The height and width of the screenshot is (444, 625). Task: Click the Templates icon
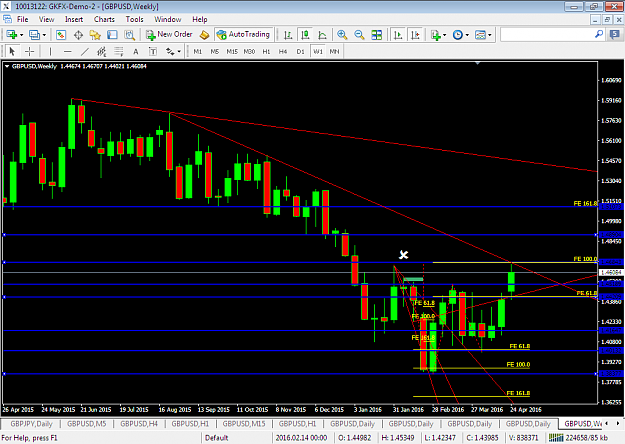coord(480,35)
